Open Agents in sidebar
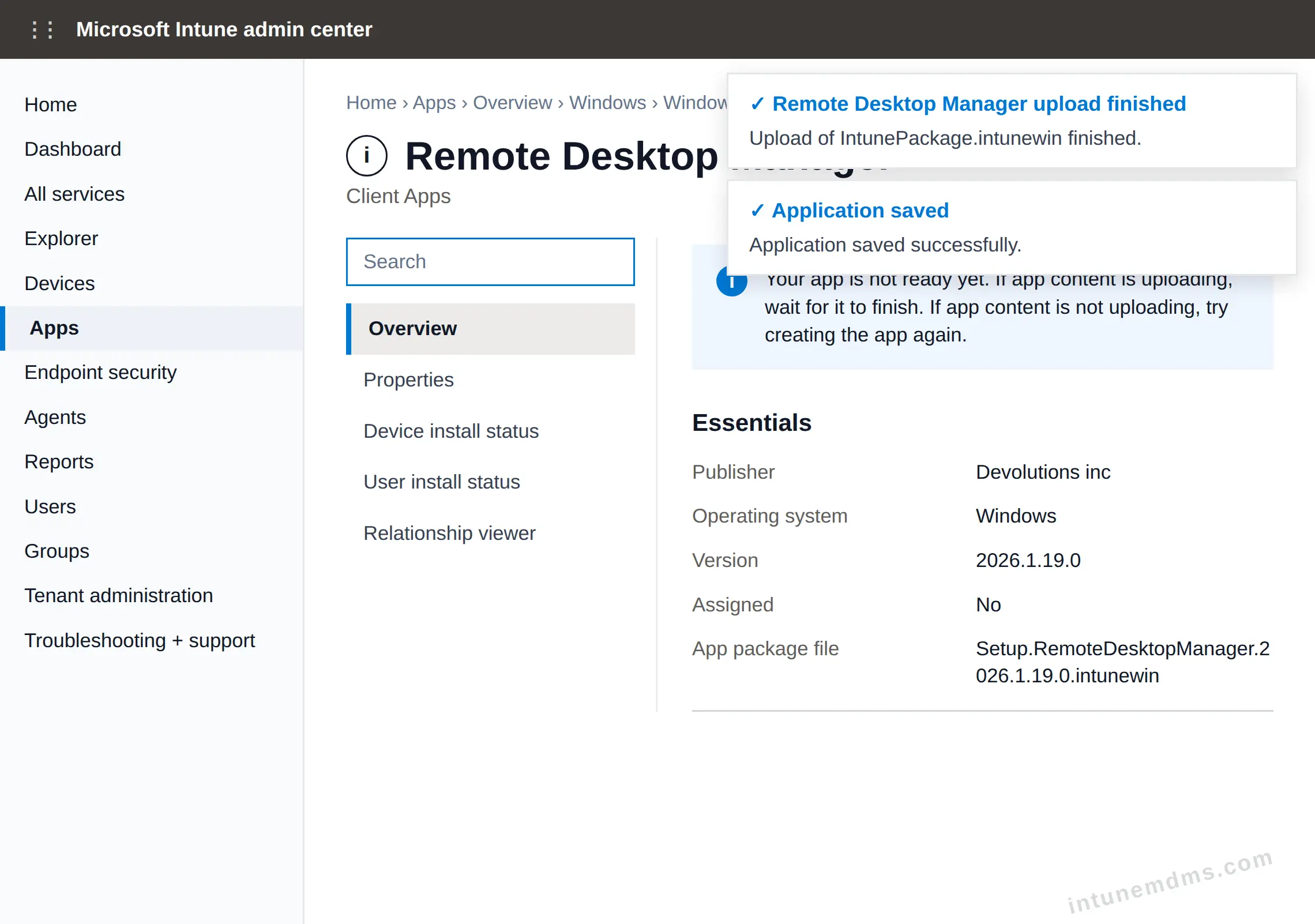Viewport: 1315px width, 924px height. pyautogui.click(x=55, y=418)
